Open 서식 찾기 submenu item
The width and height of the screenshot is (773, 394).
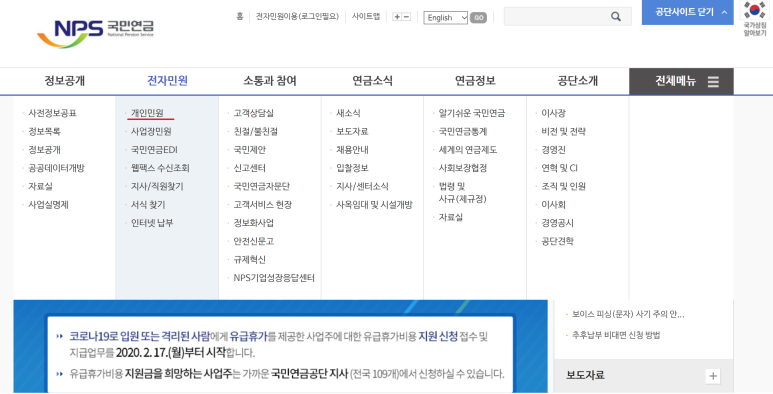(148, 205)
